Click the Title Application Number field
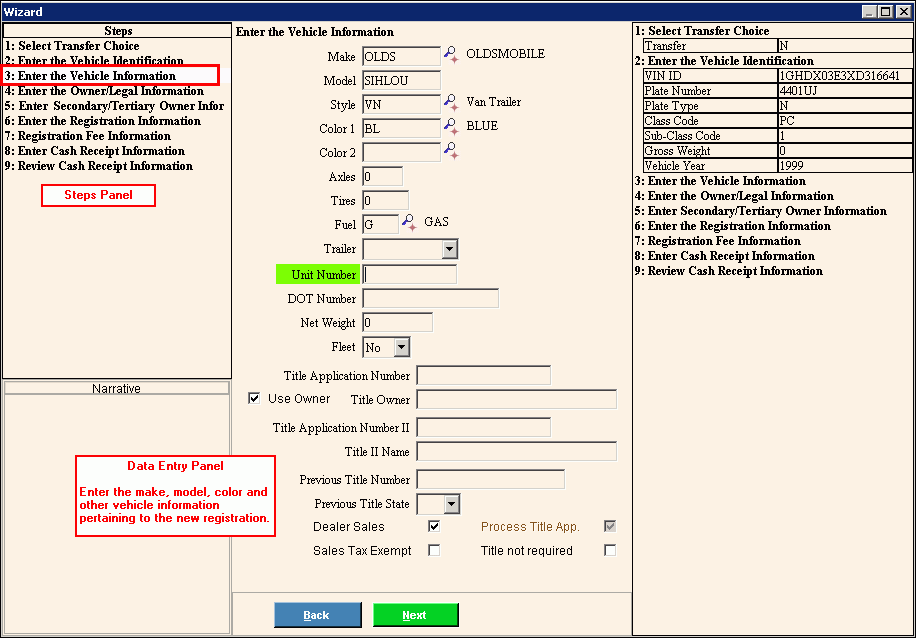 tap(484, 376)
